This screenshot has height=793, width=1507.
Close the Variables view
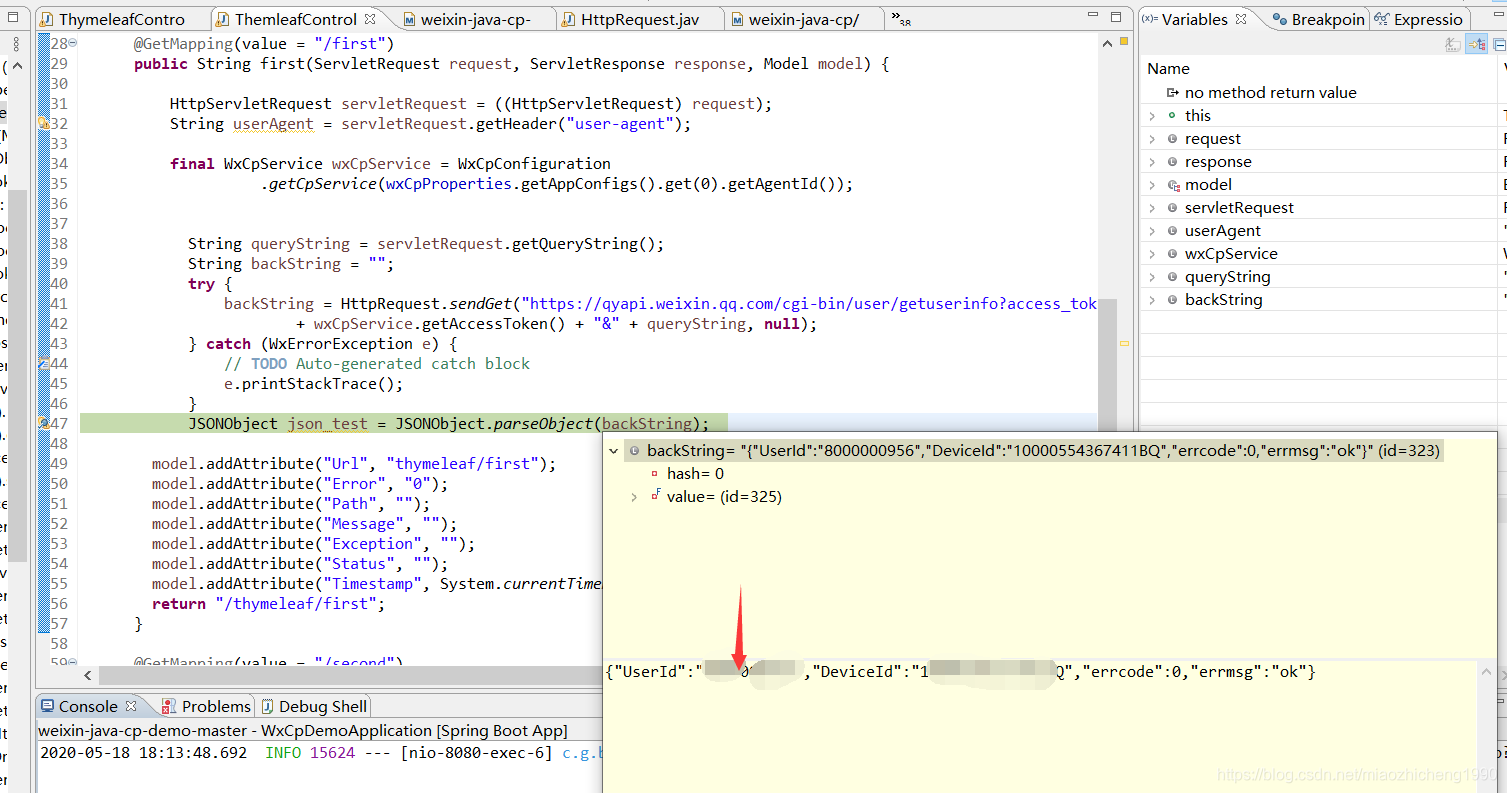[1241, 19]
